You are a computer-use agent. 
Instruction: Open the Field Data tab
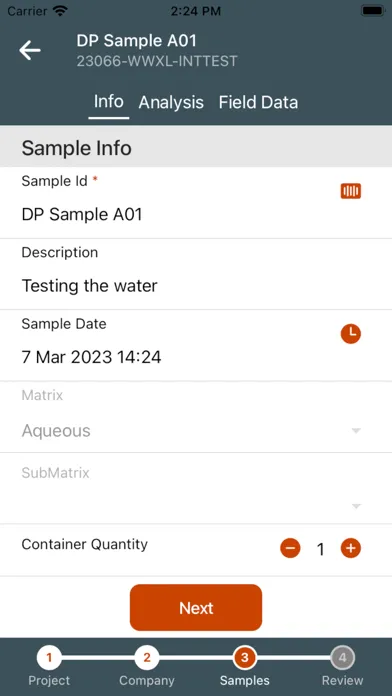pos(258,103)
